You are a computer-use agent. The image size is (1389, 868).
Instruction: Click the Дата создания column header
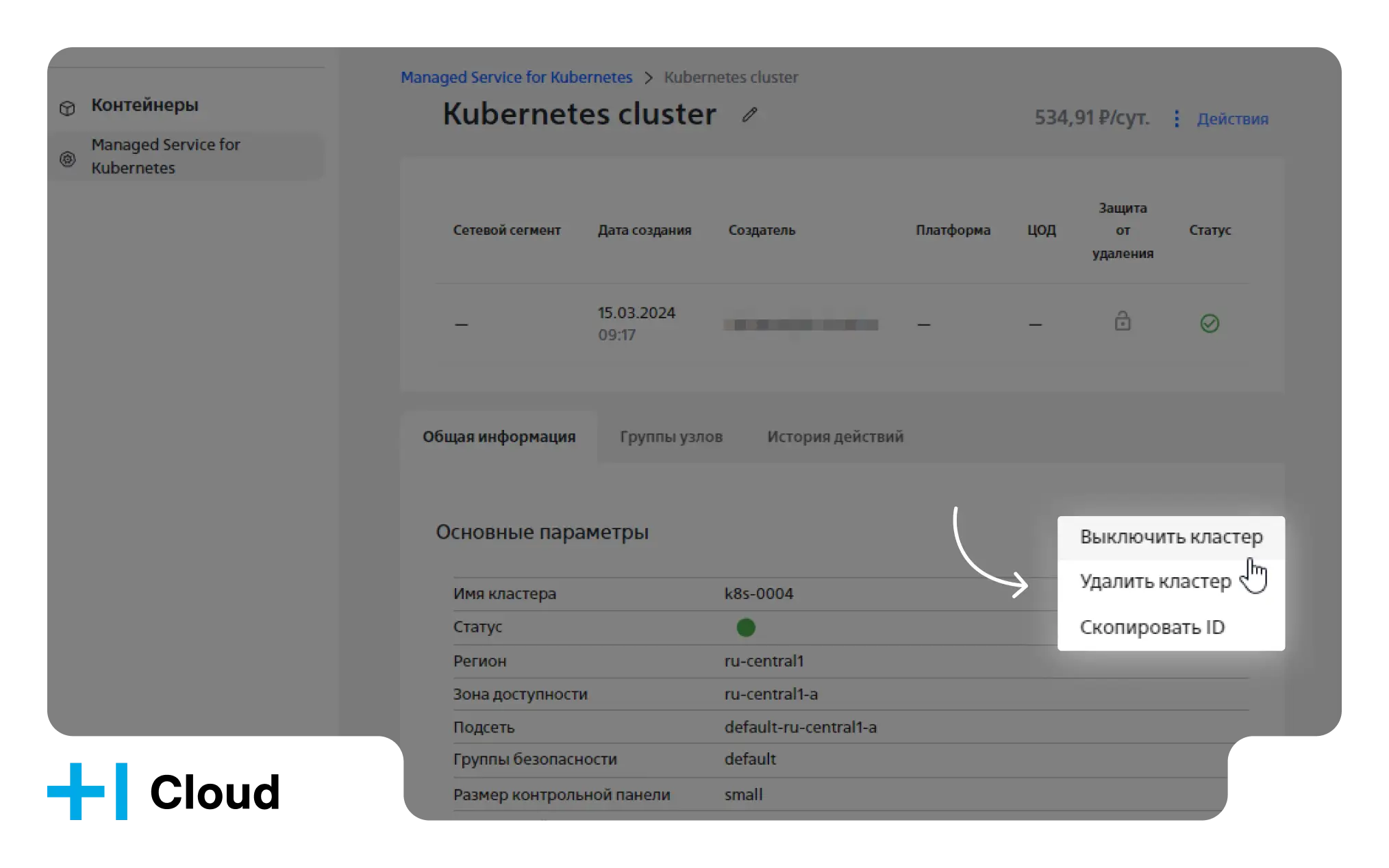(645, 231)
